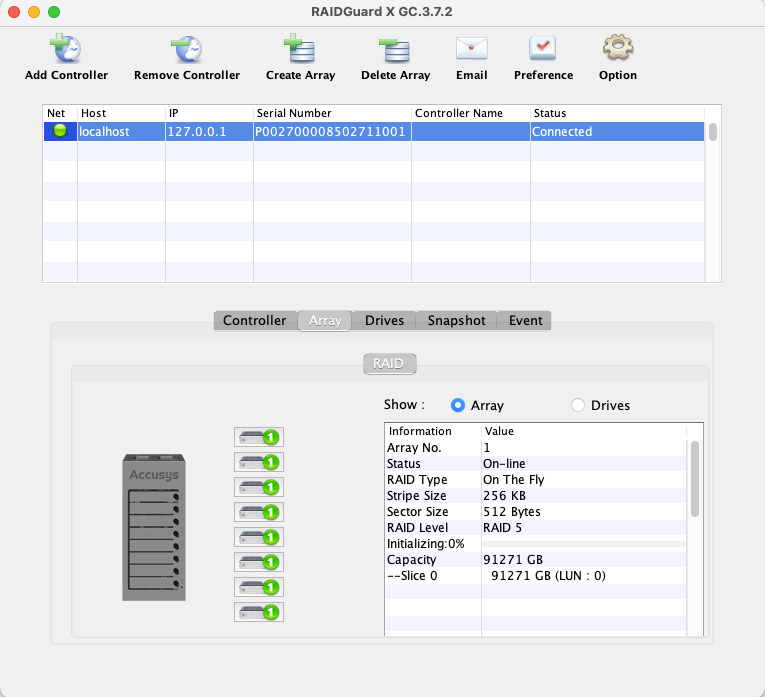Click the Serial Number column header
The height and width of the screenshot is (697, 765).
(x=332, y=113)
